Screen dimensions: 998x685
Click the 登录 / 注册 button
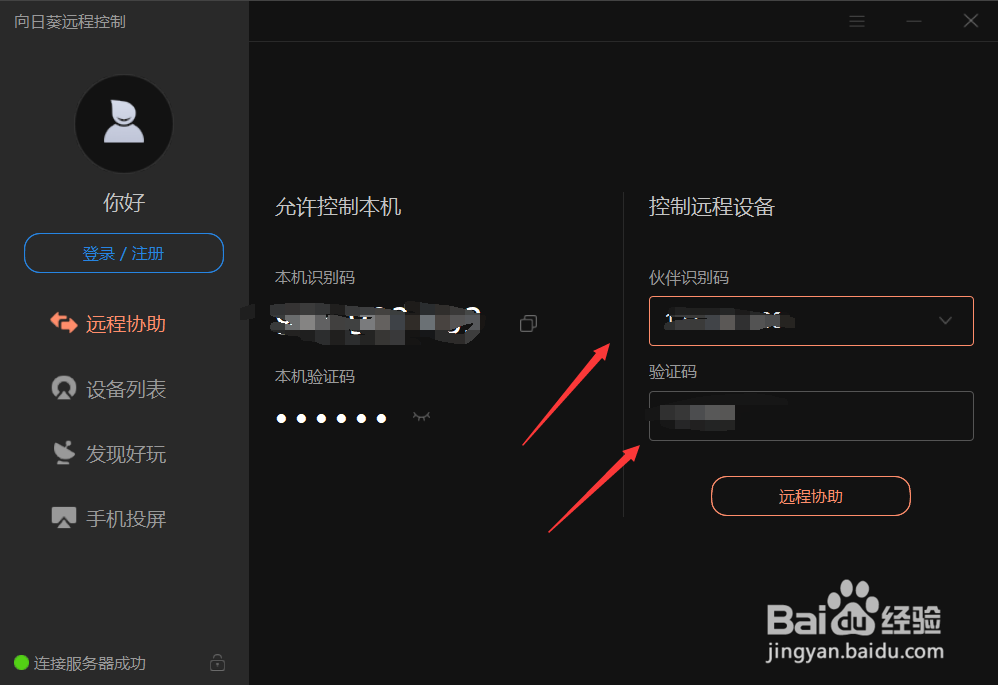123,253
